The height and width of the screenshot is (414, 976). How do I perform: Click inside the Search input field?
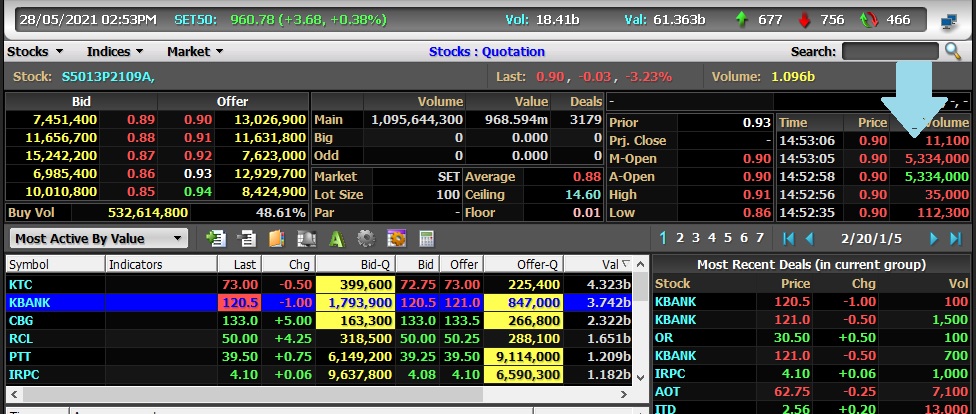coord(890,51)
